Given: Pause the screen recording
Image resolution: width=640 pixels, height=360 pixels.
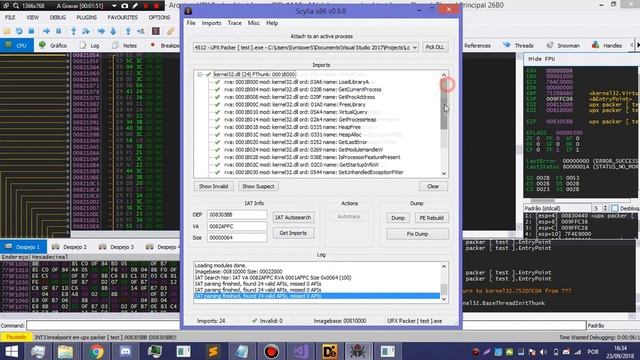Looking at the screenshot, I should [146, 6].
